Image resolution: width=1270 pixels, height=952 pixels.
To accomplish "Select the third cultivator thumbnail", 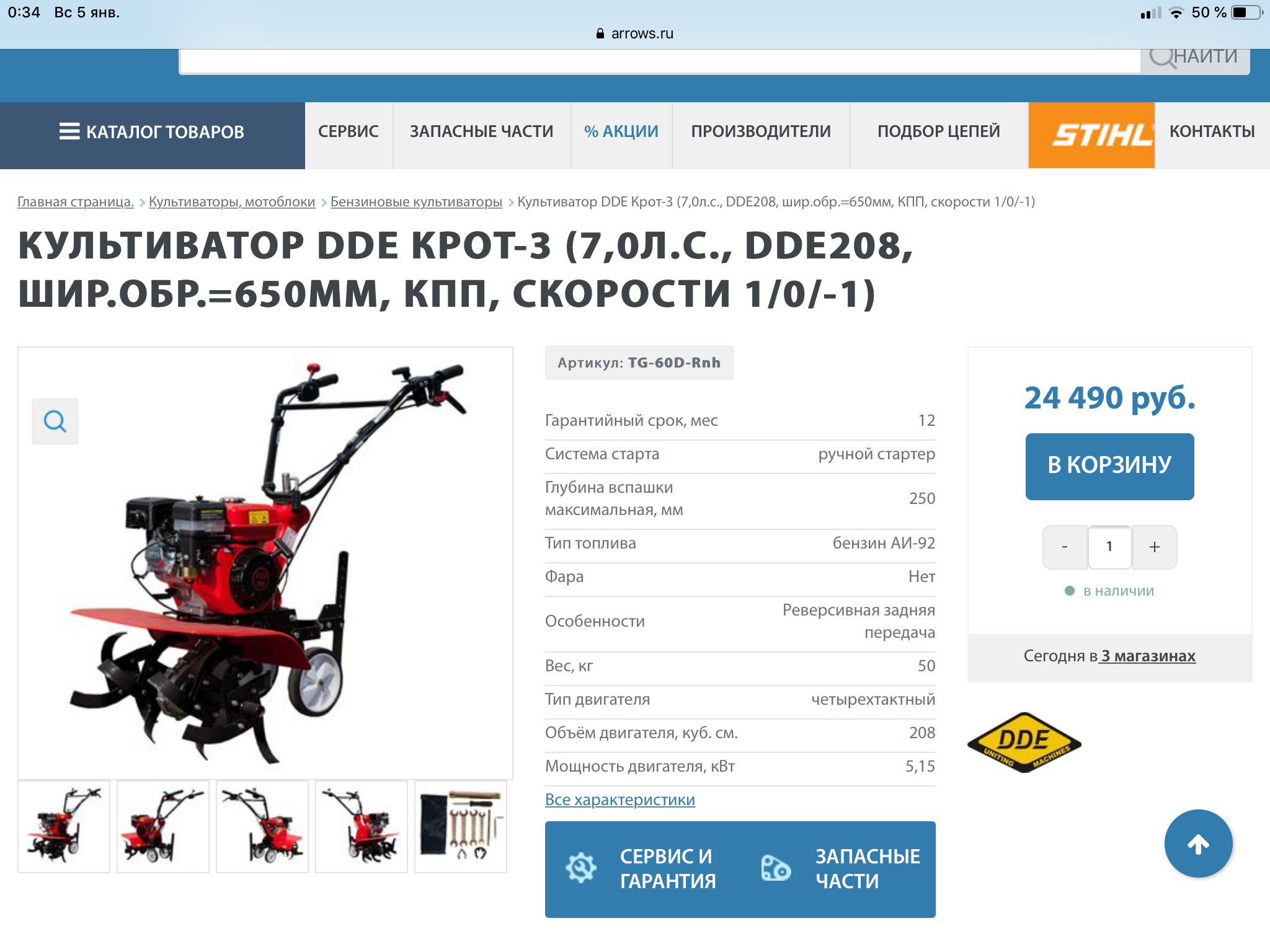I will [262, 826].
